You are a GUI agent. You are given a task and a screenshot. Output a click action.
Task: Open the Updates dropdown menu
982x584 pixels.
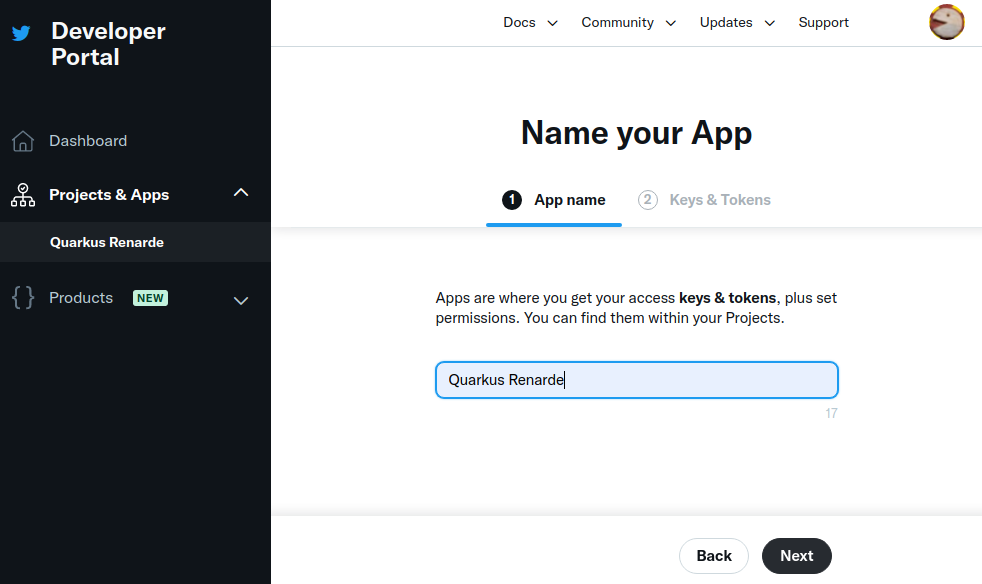[x=737, y=22]
